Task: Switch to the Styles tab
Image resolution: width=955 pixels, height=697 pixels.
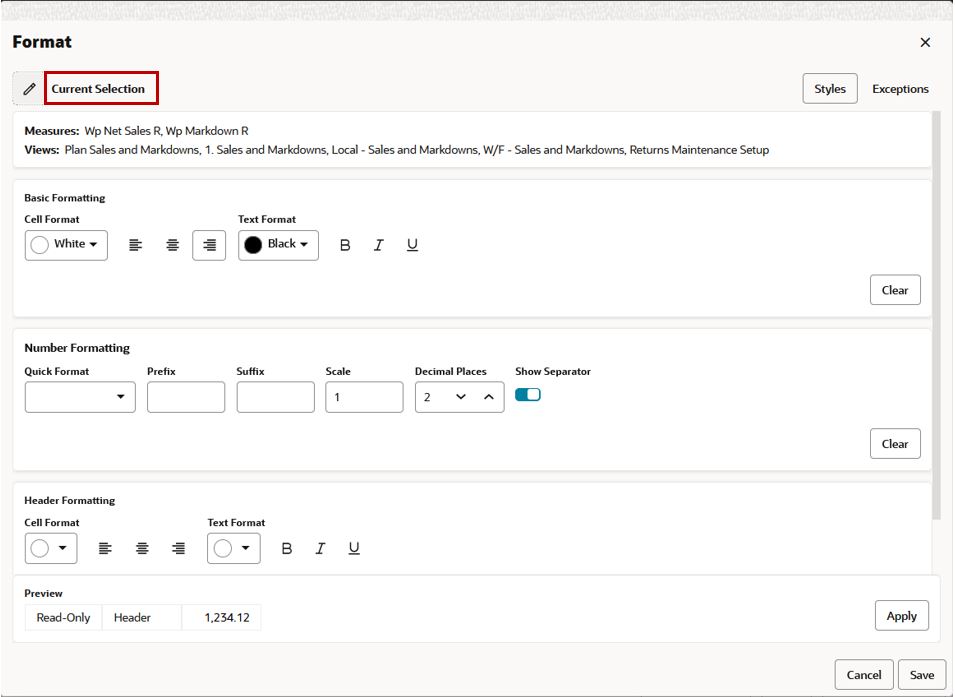Action: click(829, 88)
